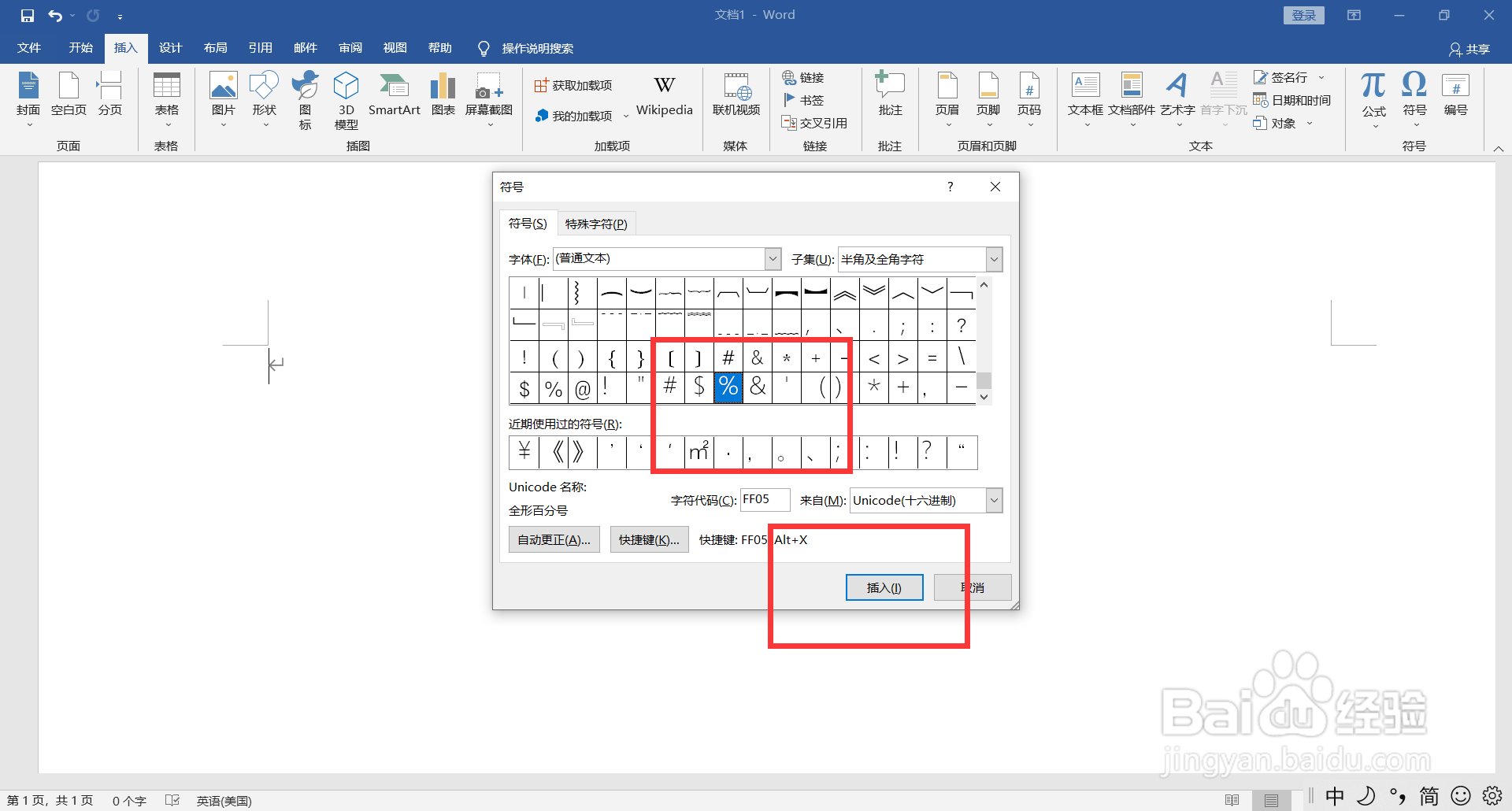Insert a Text Box (文本框)
Viewport: 1512px width, 811px height.
point(1085,100)
